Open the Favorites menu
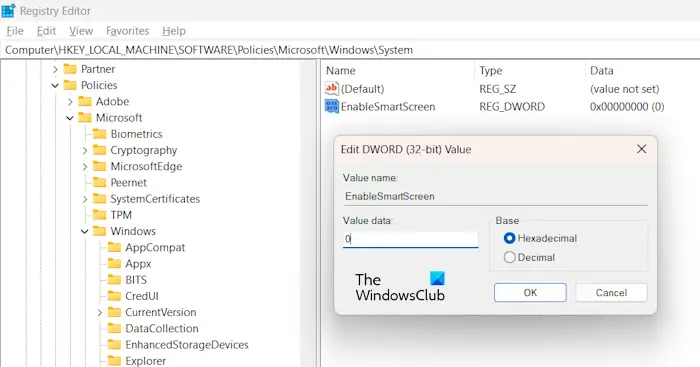 click(x=127, y=31)
